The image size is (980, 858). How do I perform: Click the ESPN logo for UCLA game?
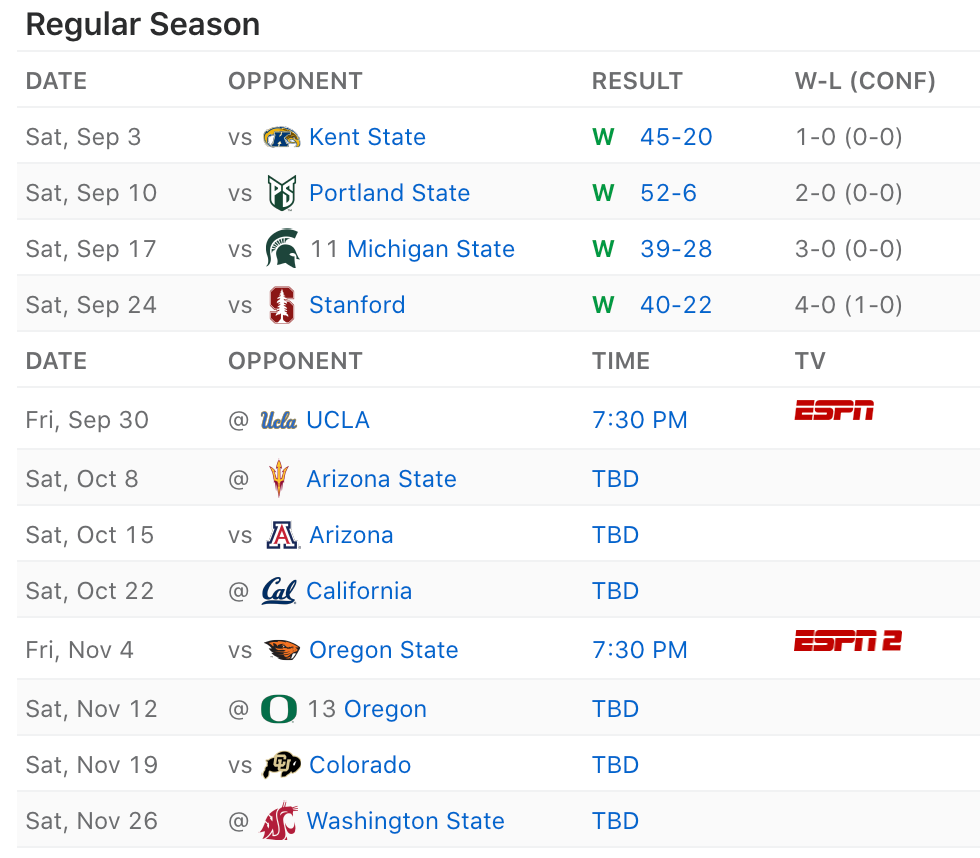coord(834,411)
